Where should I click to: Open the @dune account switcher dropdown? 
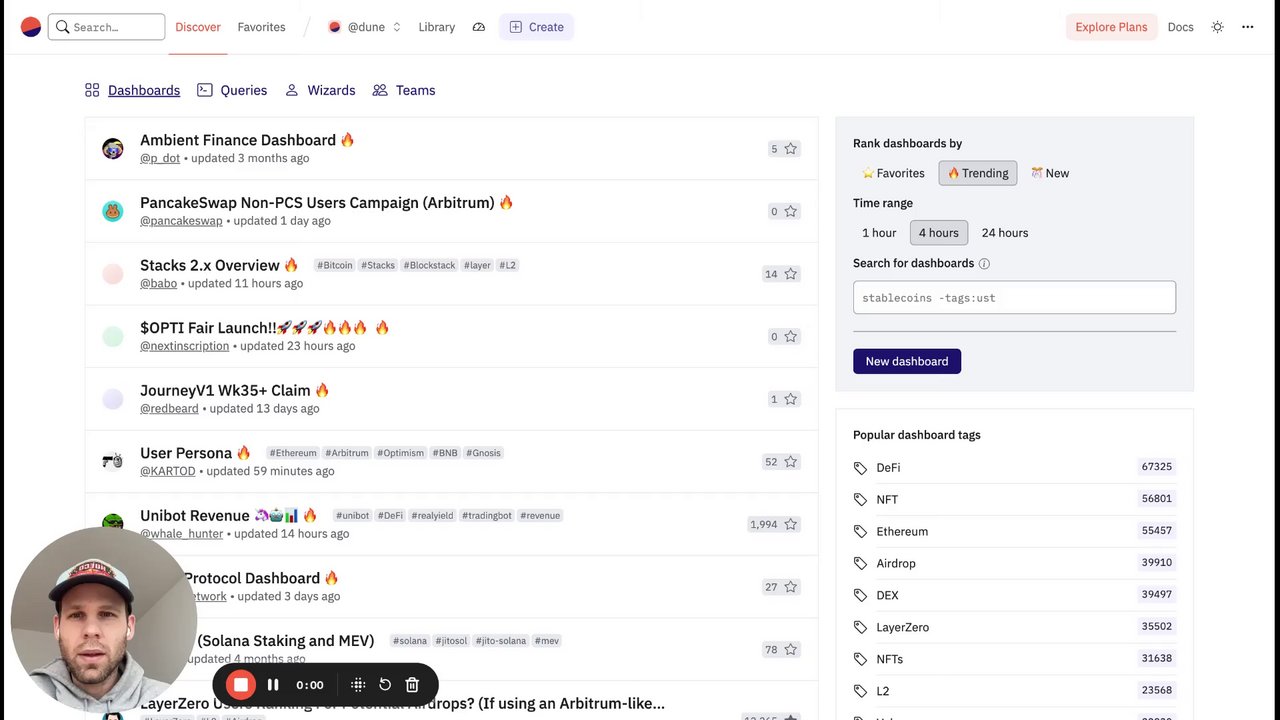[x=365, y=27]
